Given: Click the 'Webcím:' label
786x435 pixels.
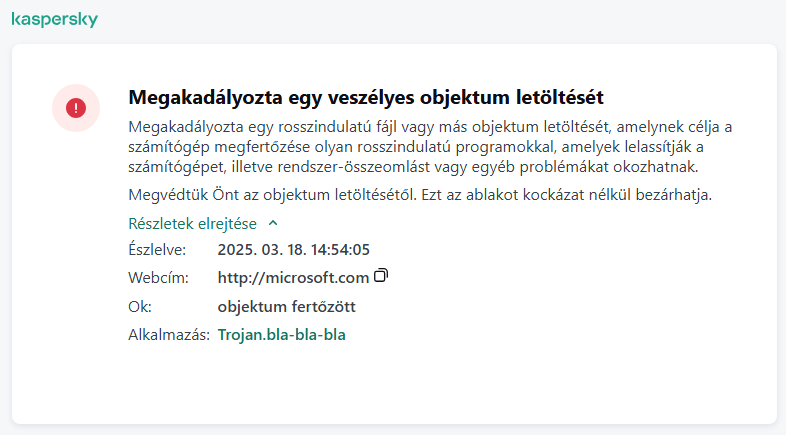Looking at the screenshot, I should point(156,278).
